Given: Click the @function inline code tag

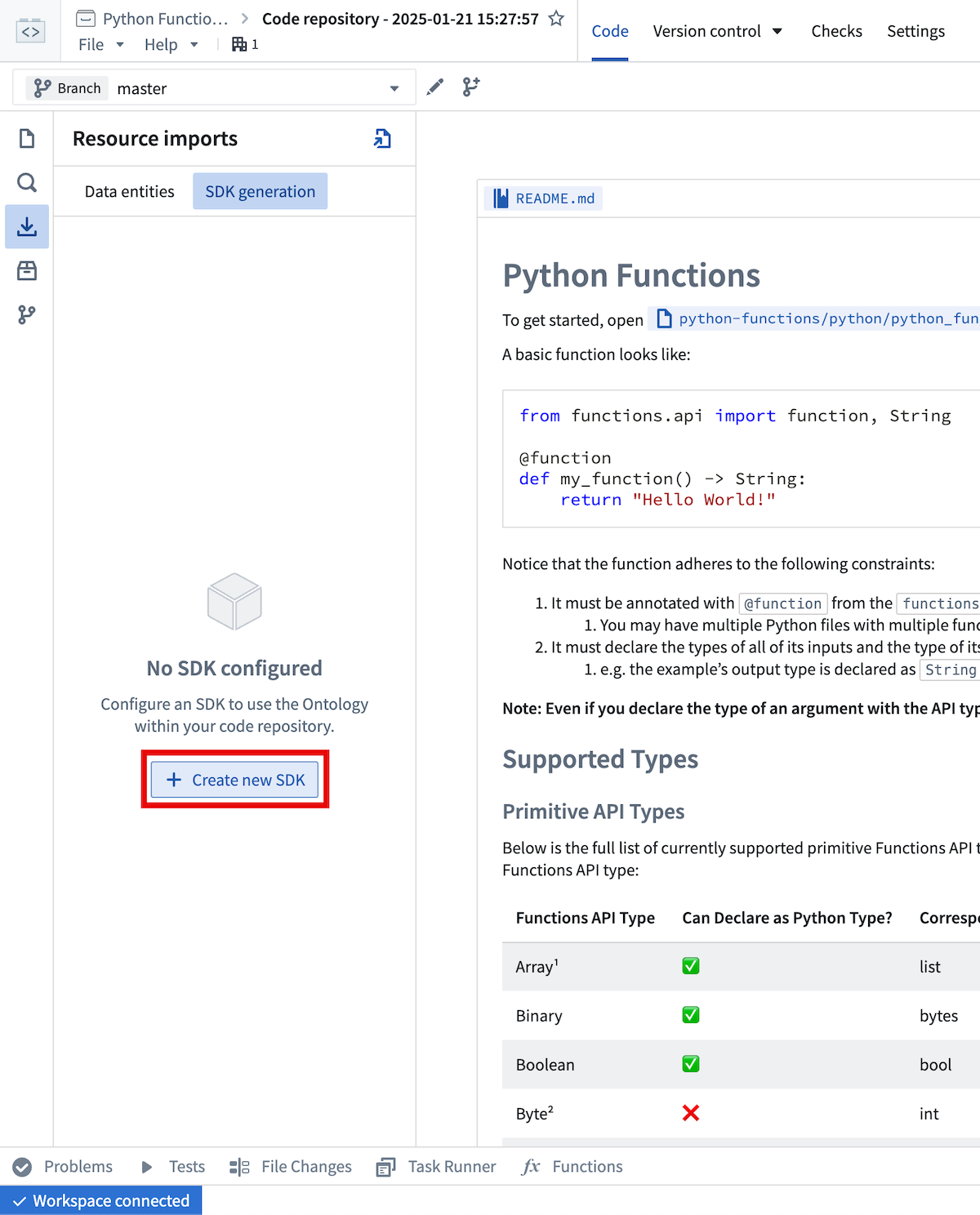Looking at the screenshot, I should tap(783, 603).
